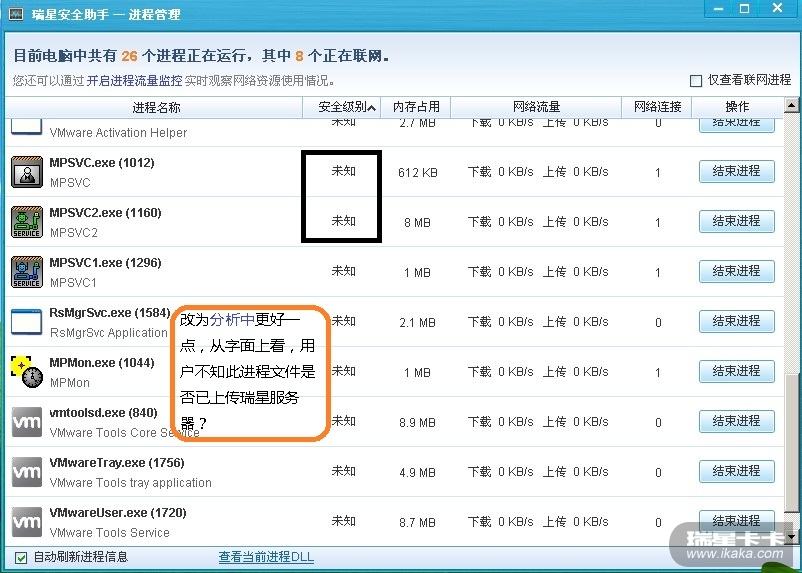The width and height of the screenshot is (802, 573).
Task: Click 未知 security level of MPSVC1.exe
Action: point(343,271)
